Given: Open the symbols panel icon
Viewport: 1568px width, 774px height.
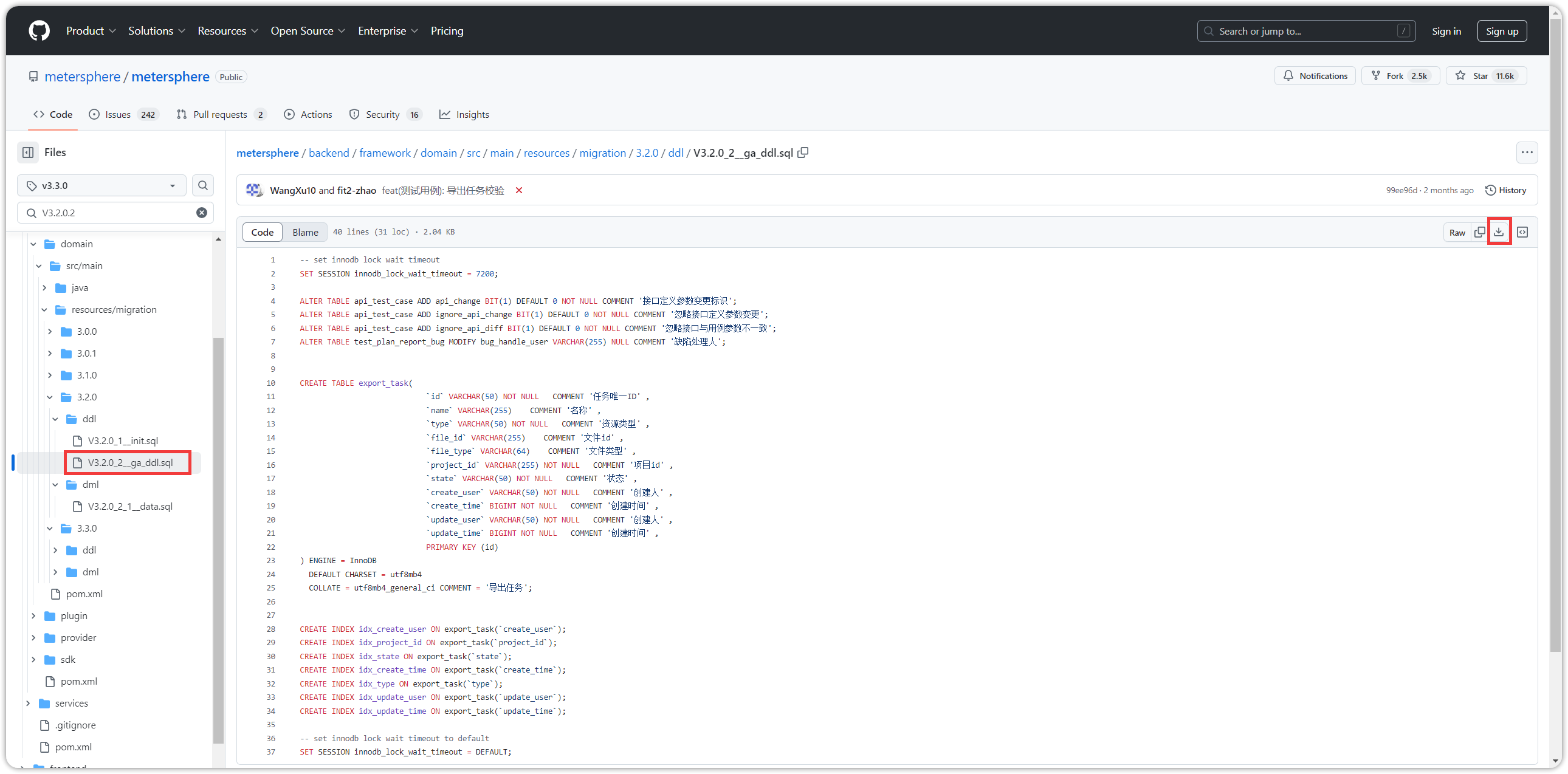Looking at the screenshot, I should pos(1522,232).
